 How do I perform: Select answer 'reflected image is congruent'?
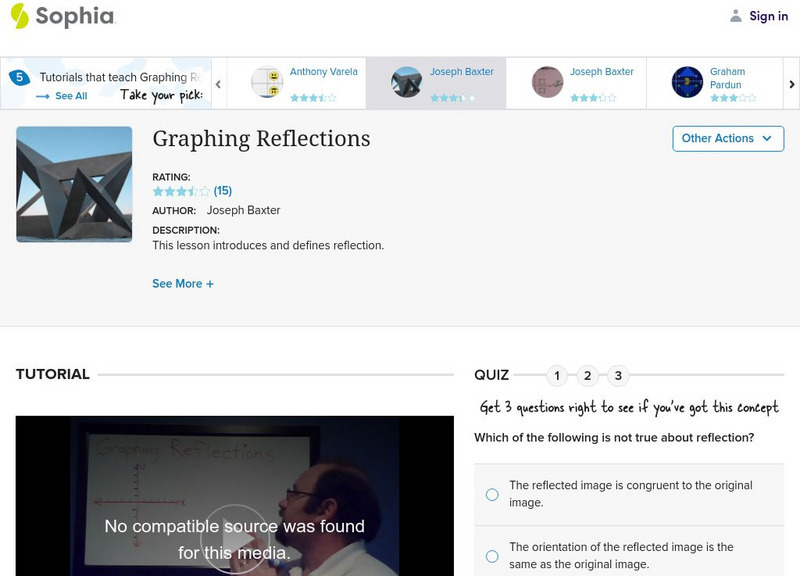pos(492,494)
